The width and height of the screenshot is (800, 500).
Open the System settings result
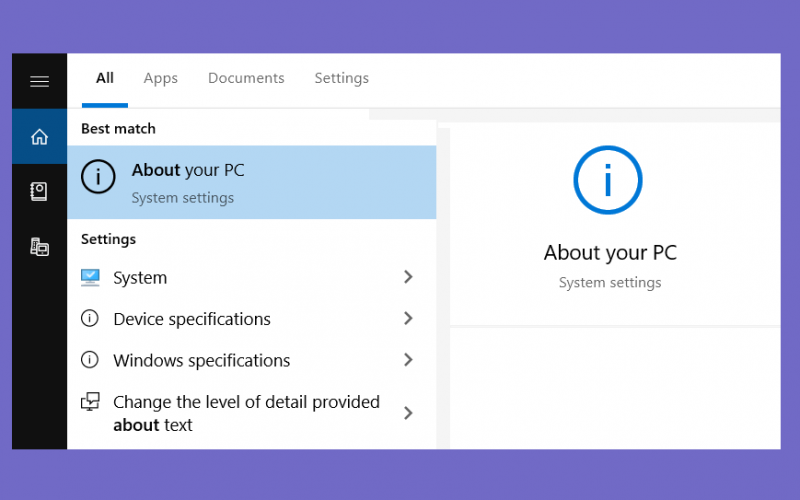pyautogui.click(x=252, y=278)
